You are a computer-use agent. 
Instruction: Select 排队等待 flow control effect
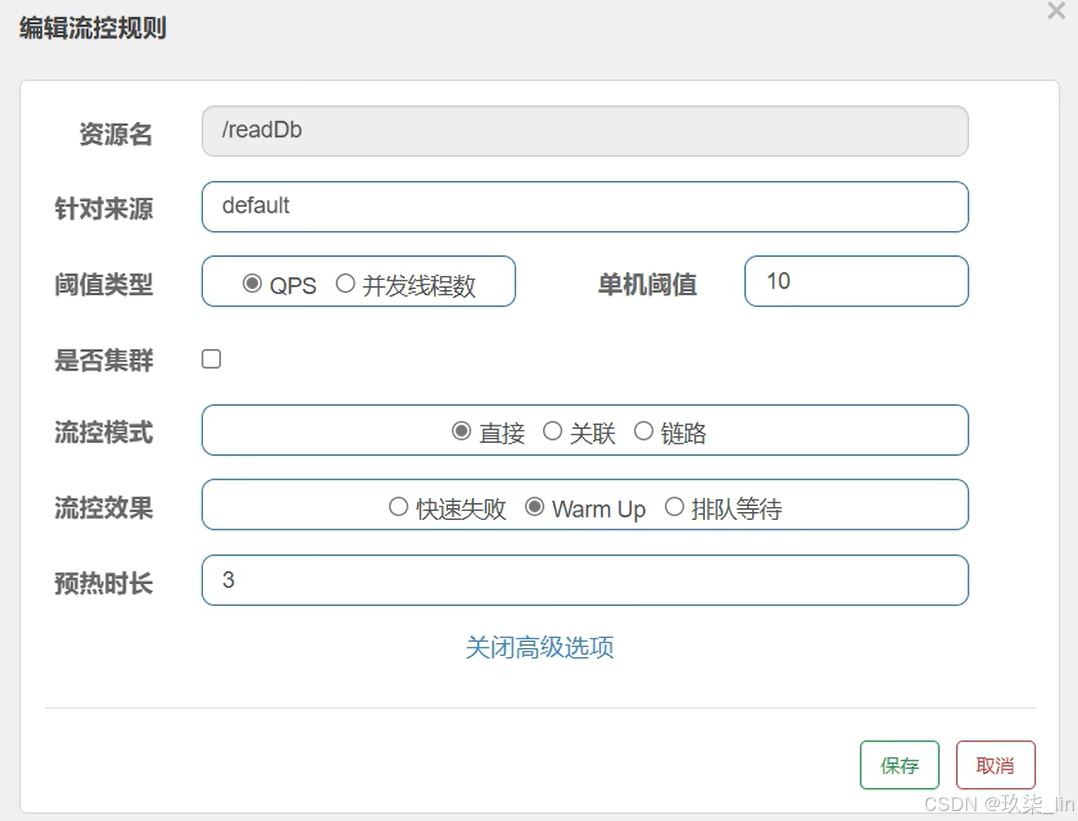674,507
